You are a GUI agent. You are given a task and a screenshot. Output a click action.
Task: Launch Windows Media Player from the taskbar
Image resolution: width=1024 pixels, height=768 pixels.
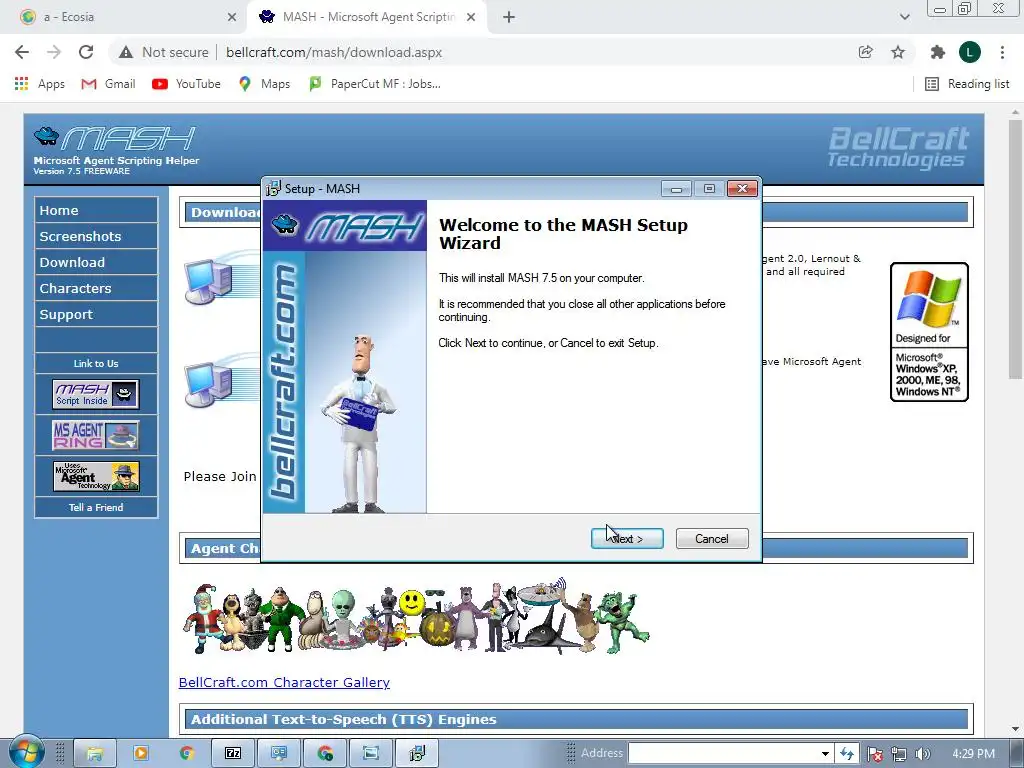coord(140,753)
